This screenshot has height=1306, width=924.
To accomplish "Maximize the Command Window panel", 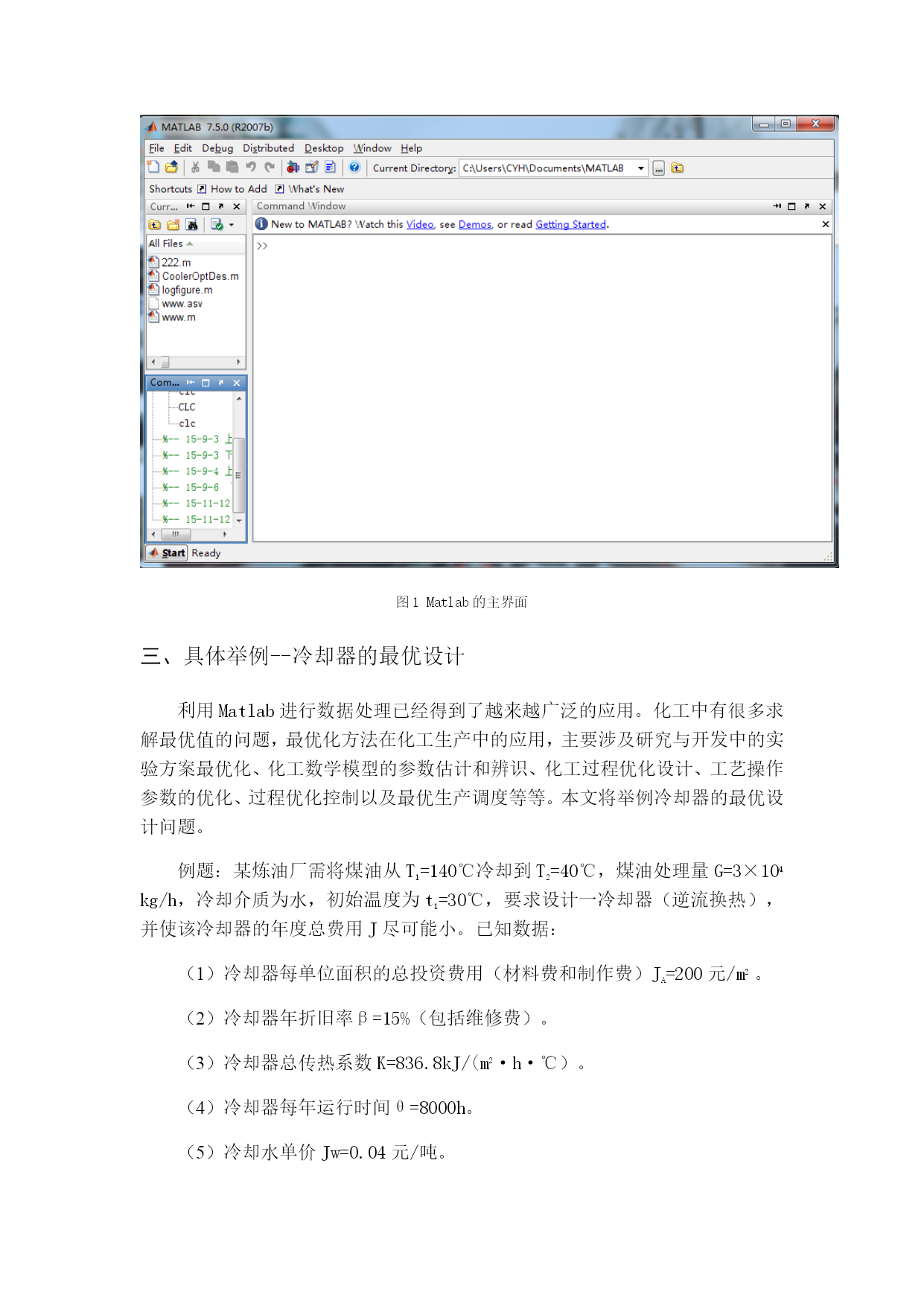I will tap(792, 206).
